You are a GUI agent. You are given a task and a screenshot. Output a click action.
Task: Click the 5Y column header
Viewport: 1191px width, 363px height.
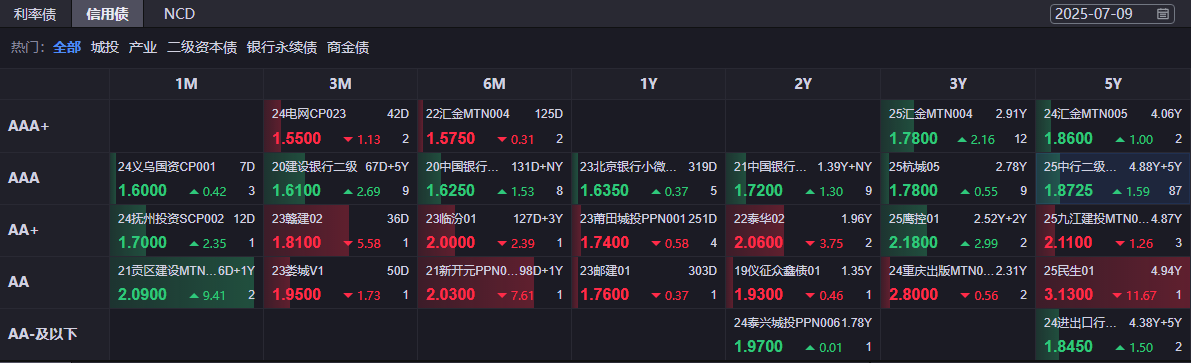tap(1113, 84)
